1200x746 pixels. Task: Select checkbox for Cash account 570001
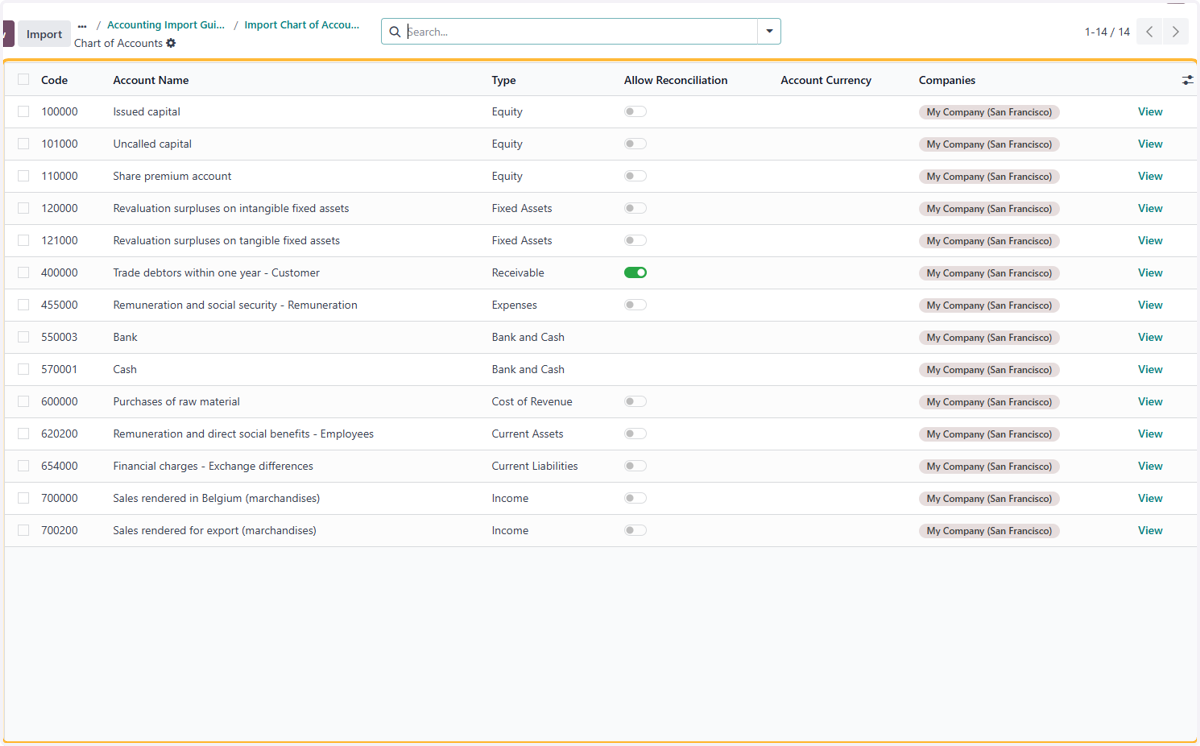click(x=23, y=369)
